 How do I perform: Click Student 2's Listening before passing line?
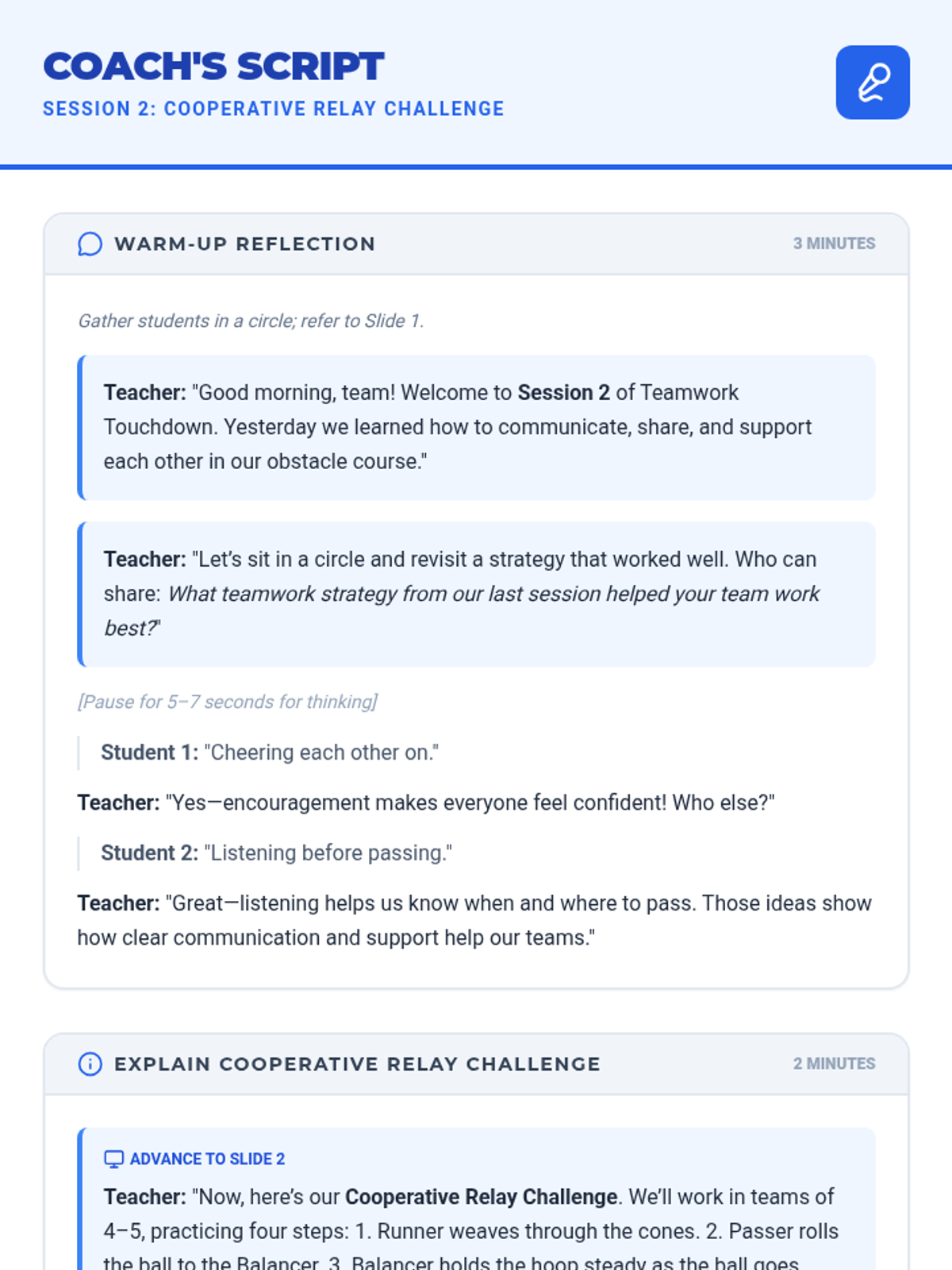coord(276,853)
